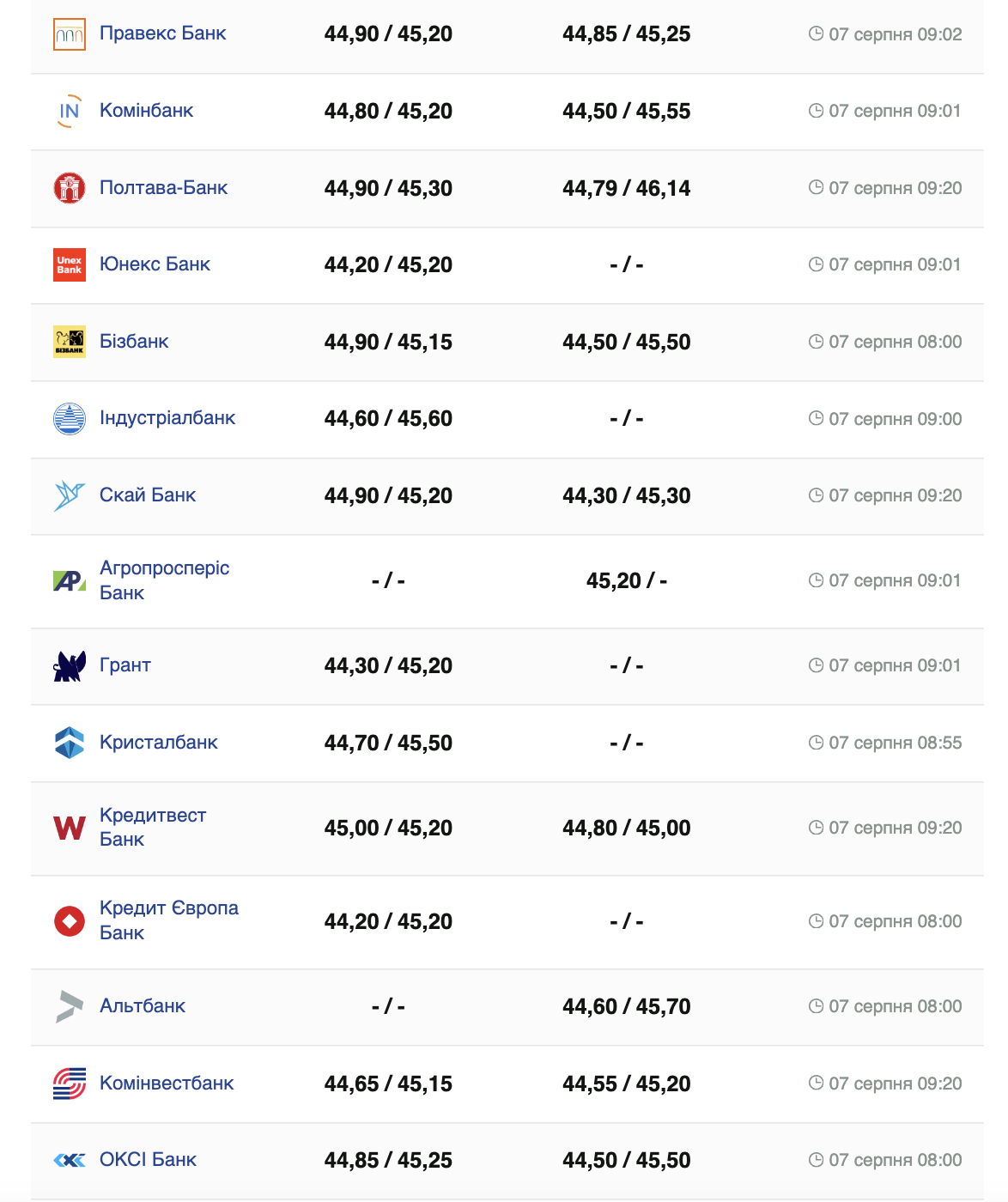
Task: Click the Кредитвест Банк W logo
Action: [70, 829]
